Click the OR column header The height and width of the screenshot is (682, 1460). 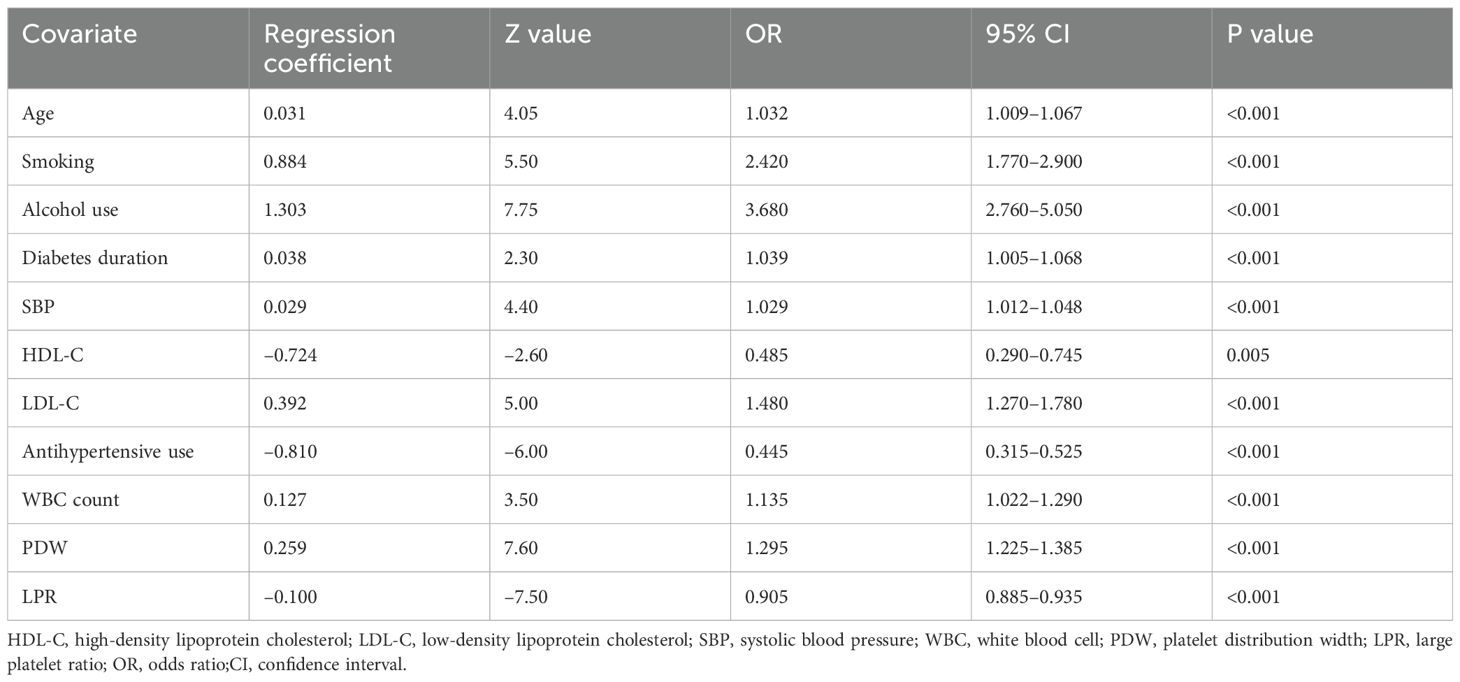click(764, 35)
